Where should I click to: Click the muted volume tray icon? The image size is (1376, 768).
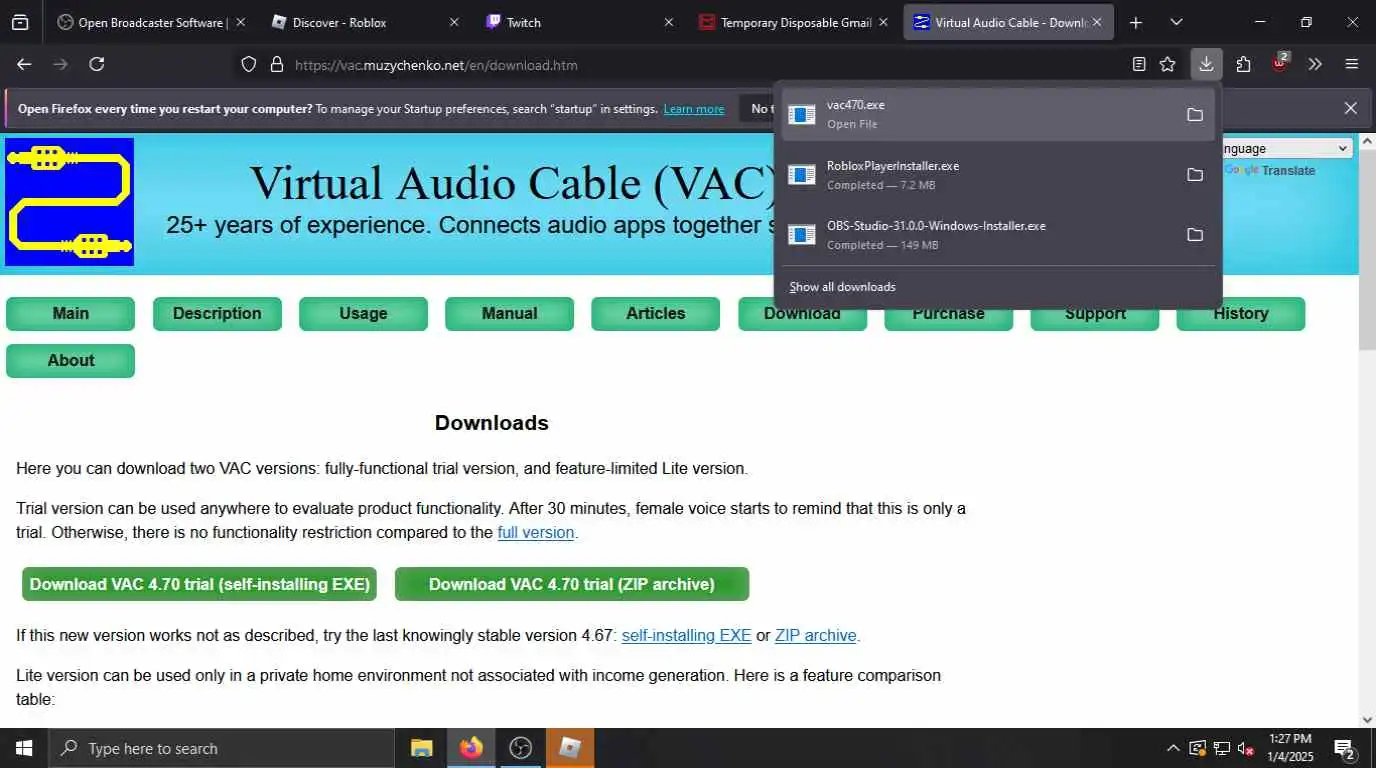tap(1246, 748)
